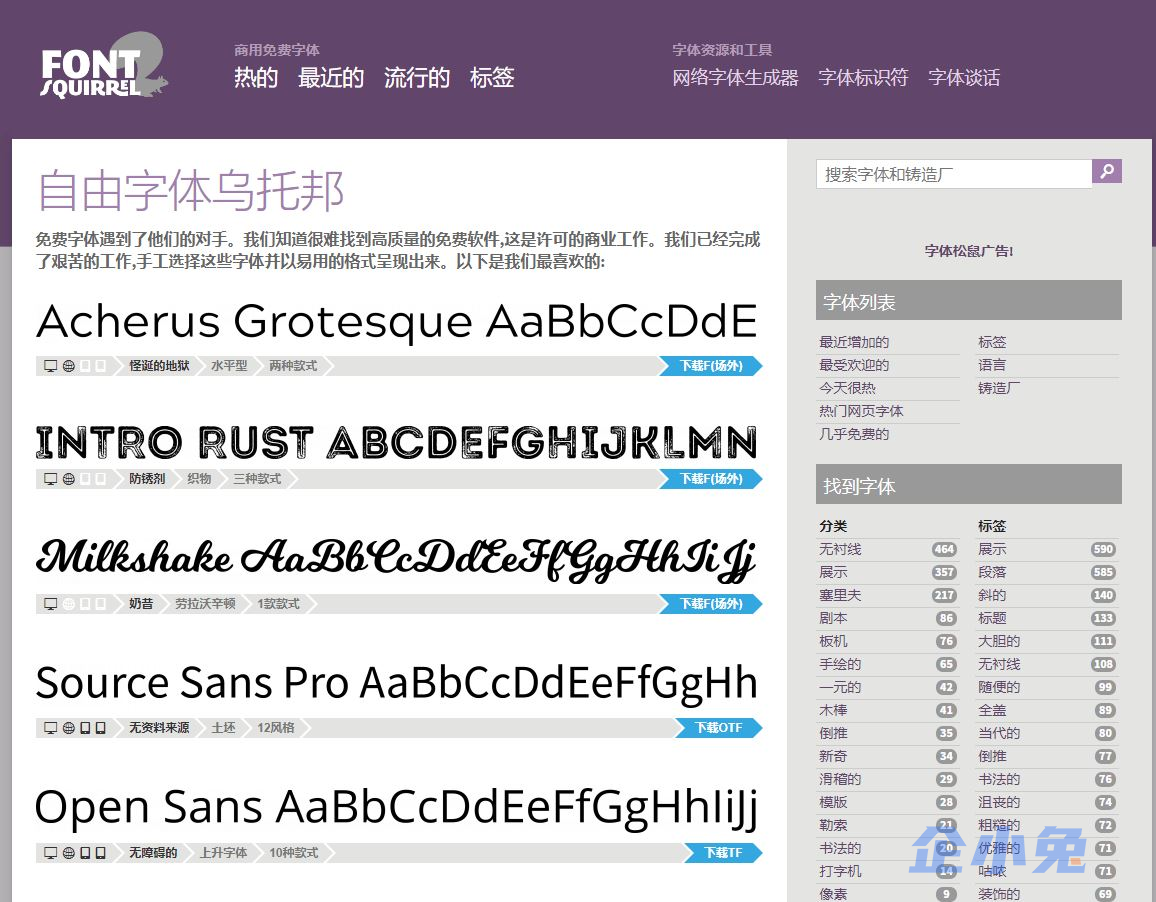
Task: Click web globe icon in Source Sans Pro row
Action: pos(69,728)
